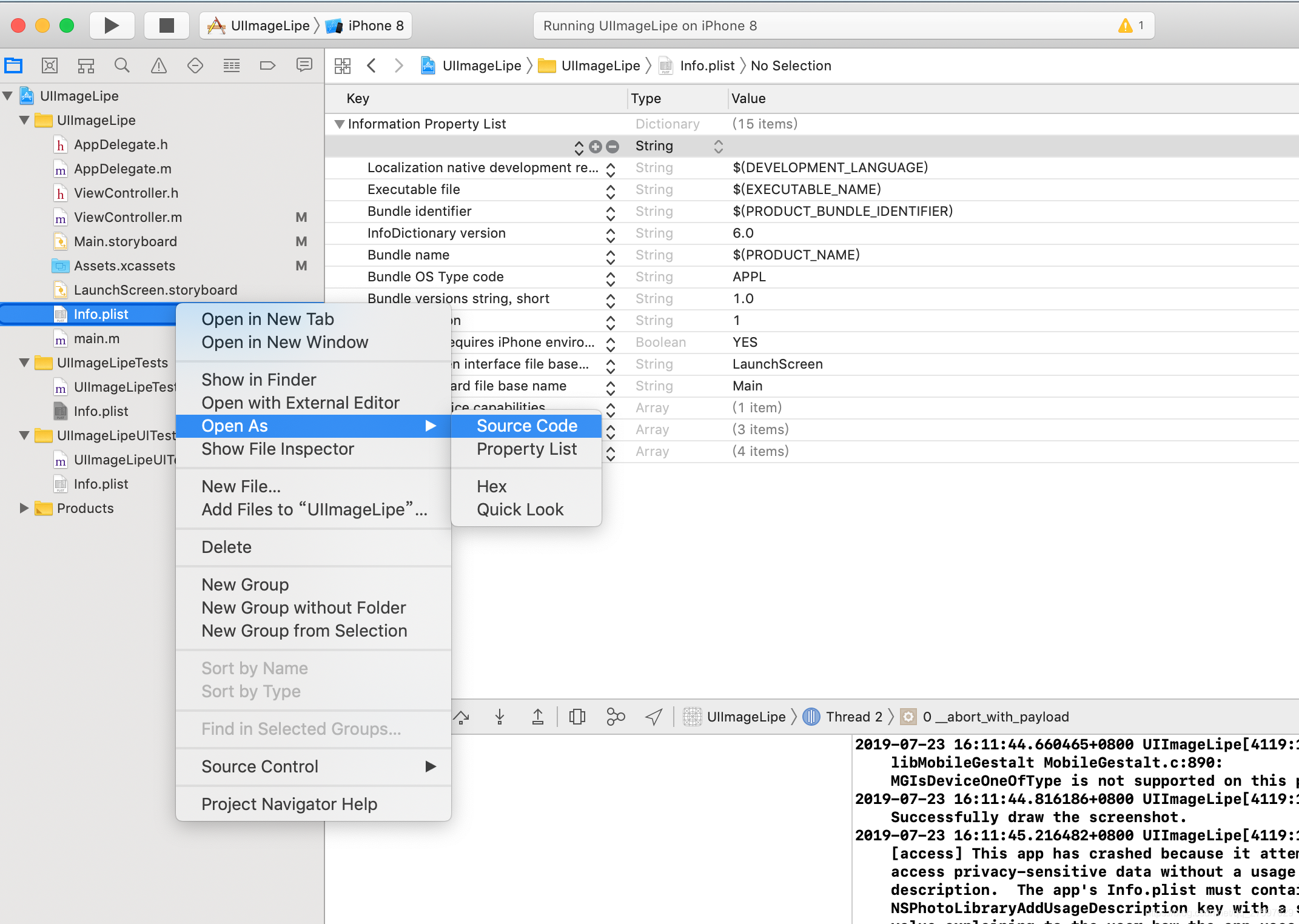Click the Value column header
The height and width of the screenshot is (924, 1299).
click(x=748, y=98)
